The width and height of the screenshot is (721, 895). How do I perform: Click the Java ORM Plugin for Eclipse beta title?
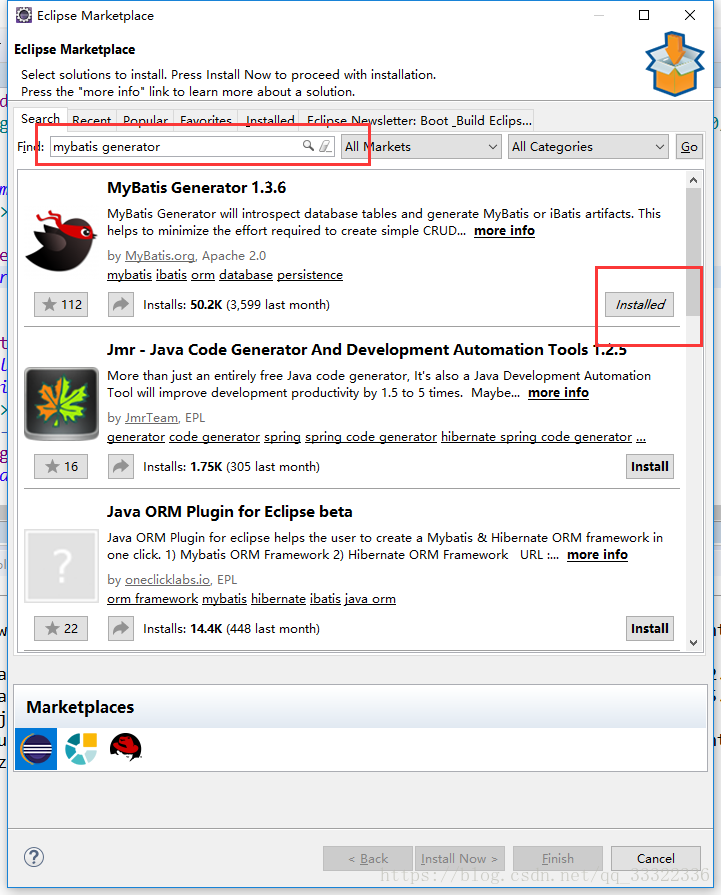[229, 511]
